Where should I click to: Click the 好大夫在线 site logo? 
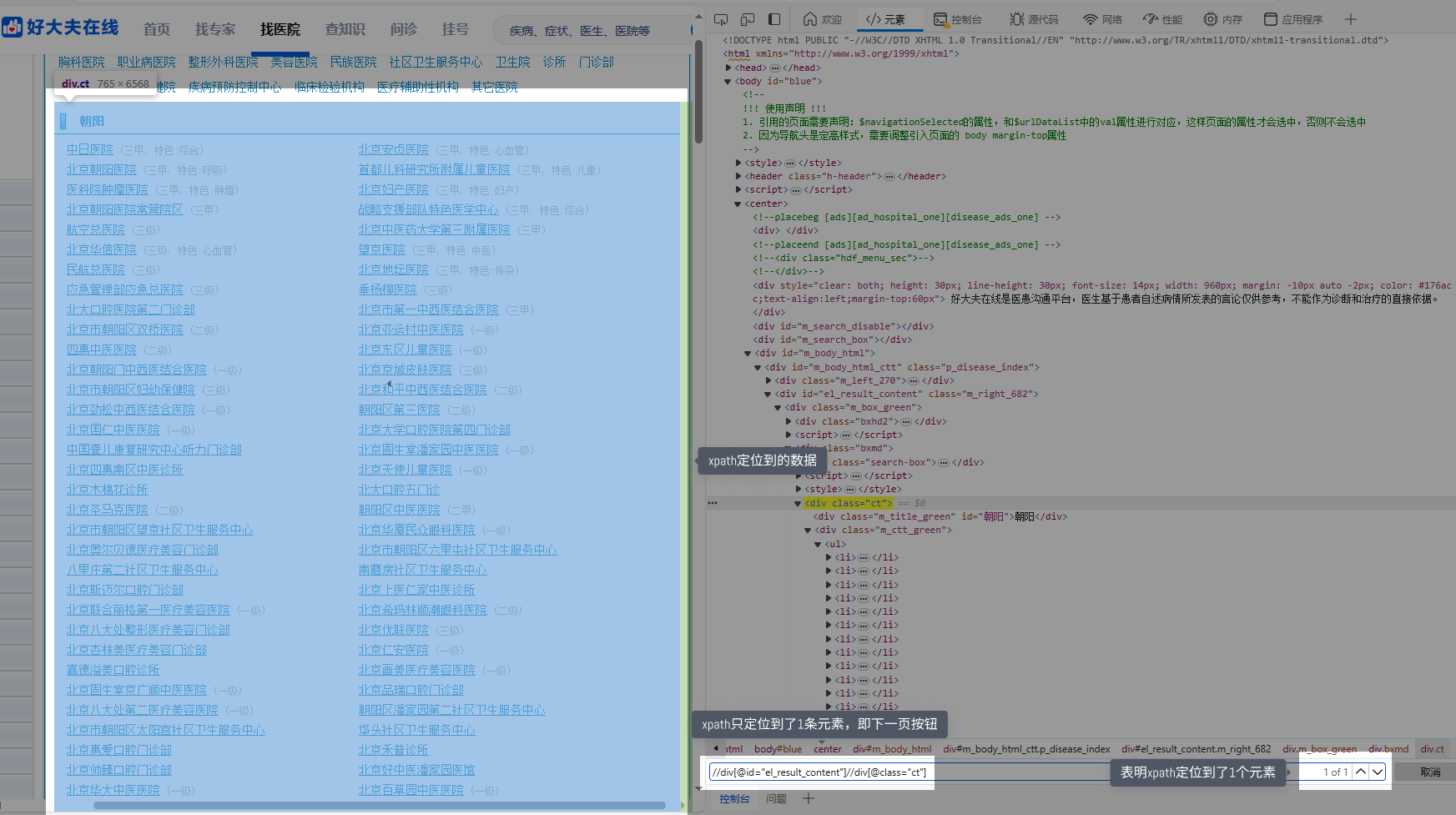click(x=60, y=28)
